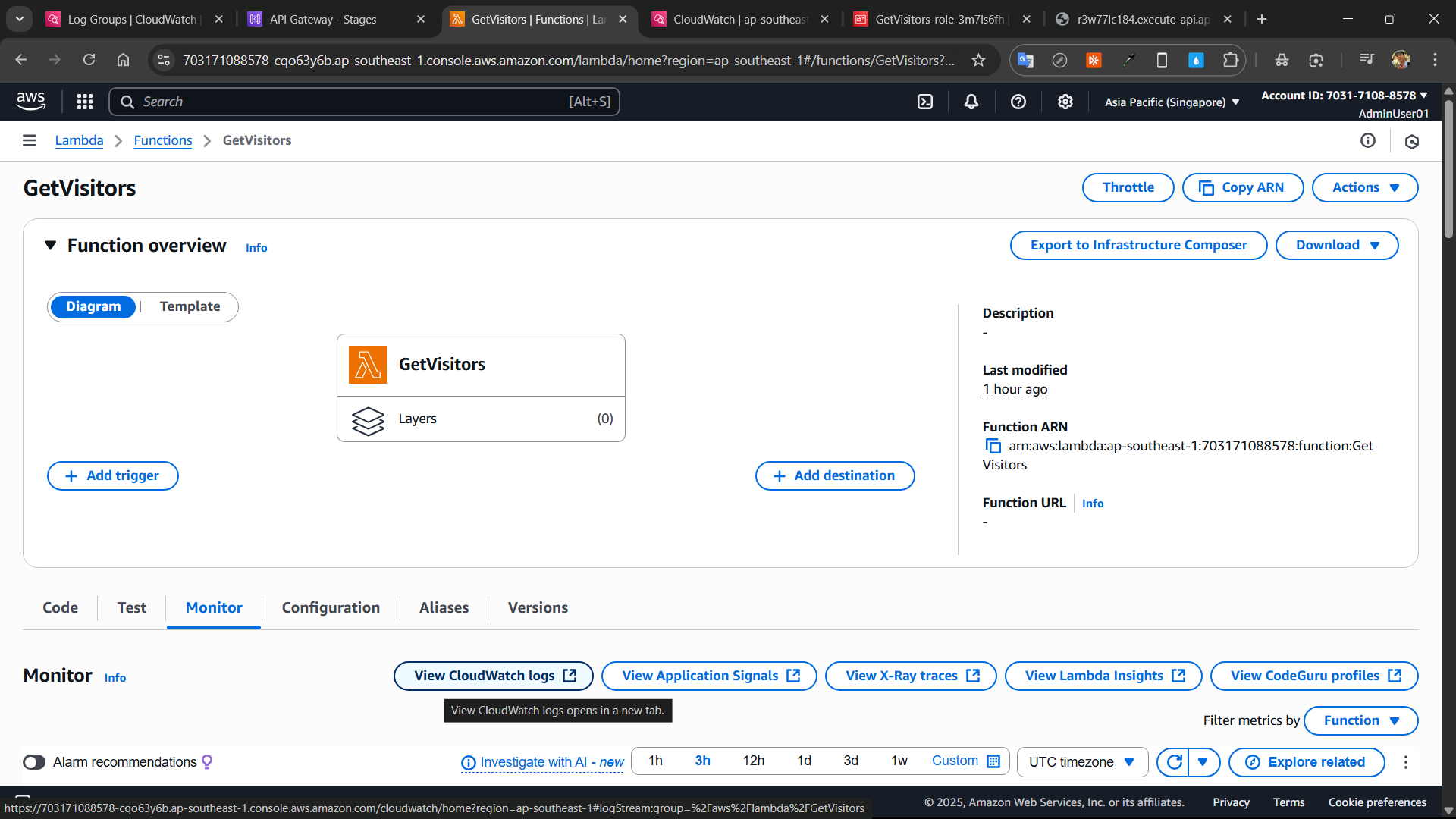The width and height of the screenshot is (1456, 819).
Task: Open the Actions dropdown
Action: click(x=1365, y=187)
